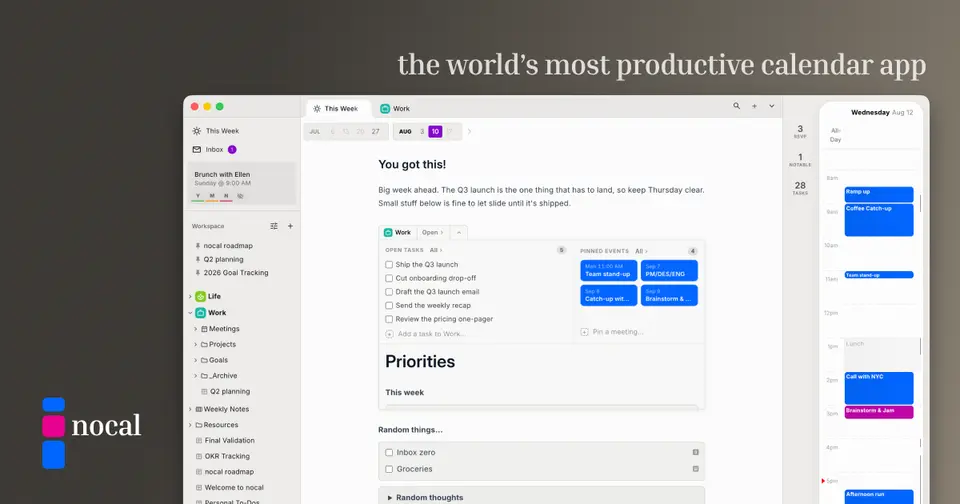
Task: Click the Inbox envelope icon
Action: click(x=197, y=149)
